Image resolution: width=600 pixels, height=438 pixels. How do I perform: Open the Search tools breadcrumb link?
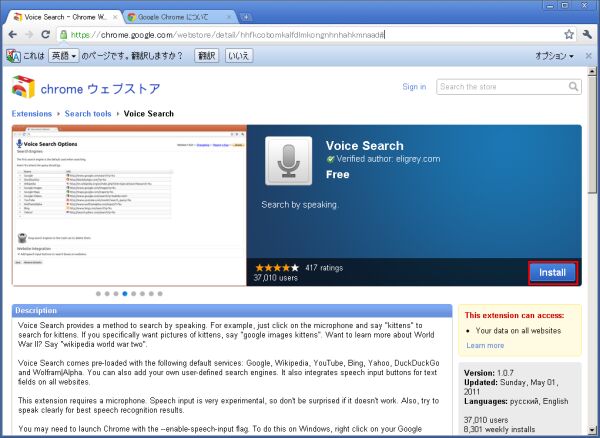click(x=88, y=114)
